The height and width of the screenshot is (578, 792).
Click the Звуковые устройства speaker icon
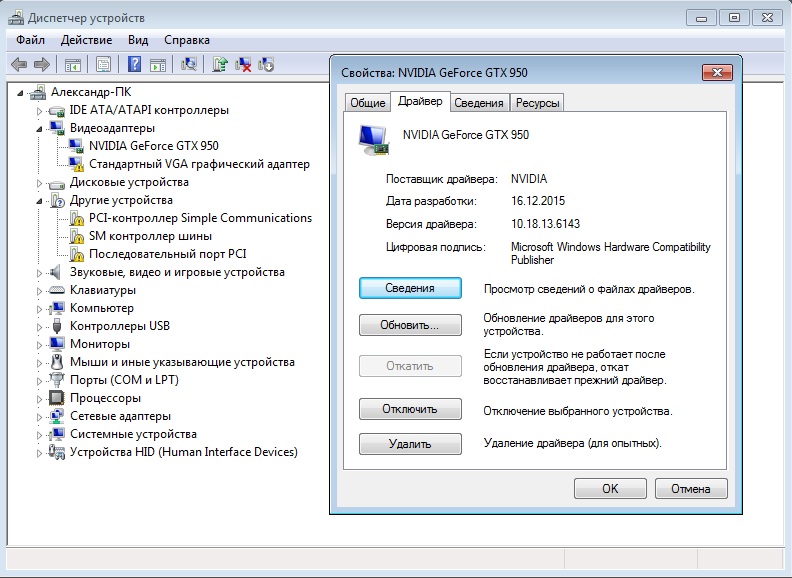(x=56, y=272)
